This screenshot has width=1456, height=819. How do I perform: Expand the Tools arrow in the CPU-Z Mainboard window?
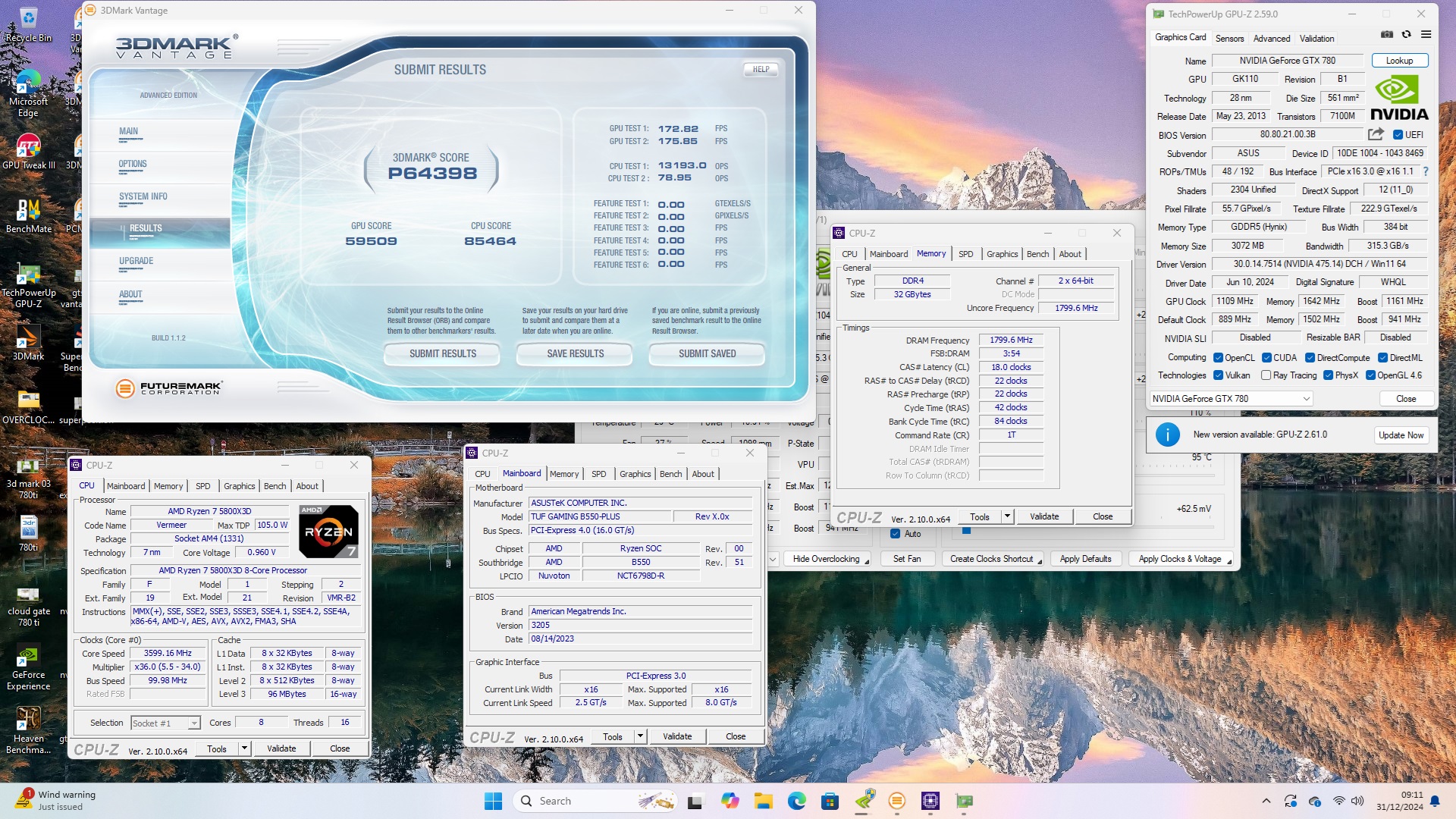[x=640, y=736]
